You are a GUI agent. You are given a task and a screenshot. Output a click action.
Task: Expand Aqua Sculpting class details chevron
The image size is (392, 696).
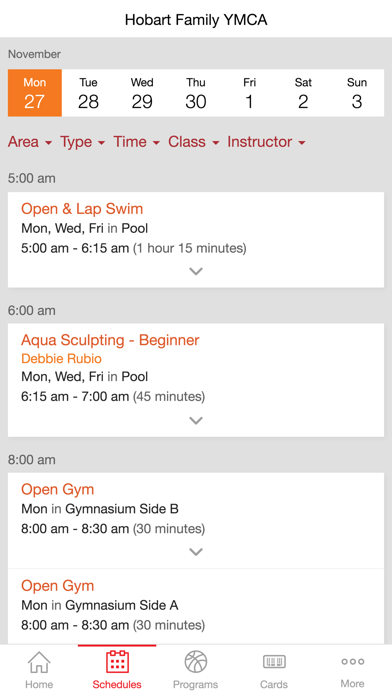pyautogui.click(x=196, y=420)
